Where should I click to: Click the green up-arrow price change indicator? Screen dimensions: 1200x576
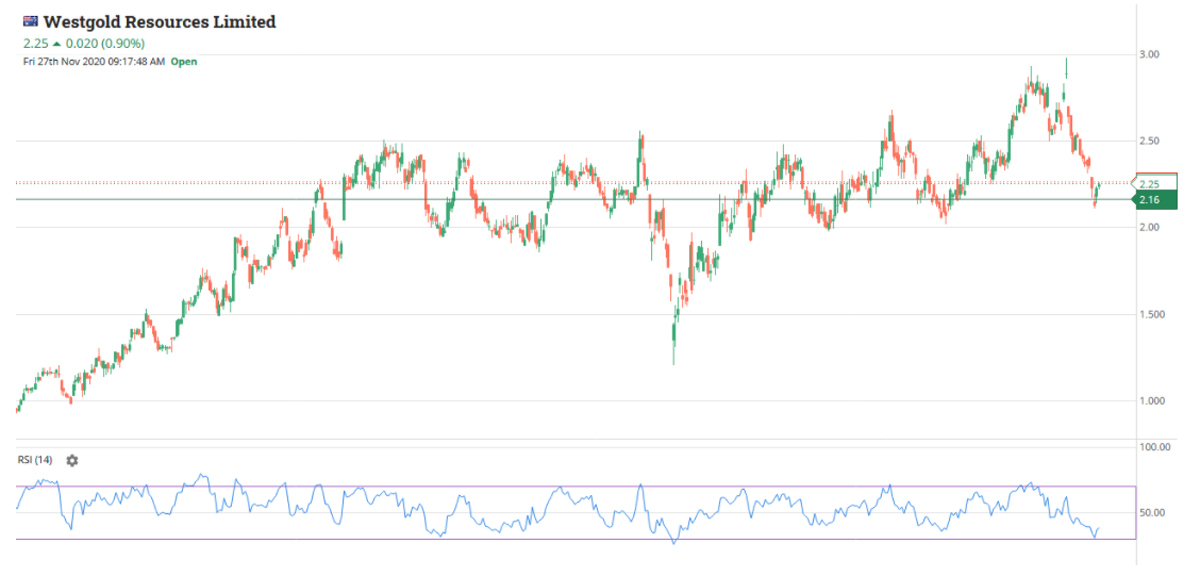point(57,44)
